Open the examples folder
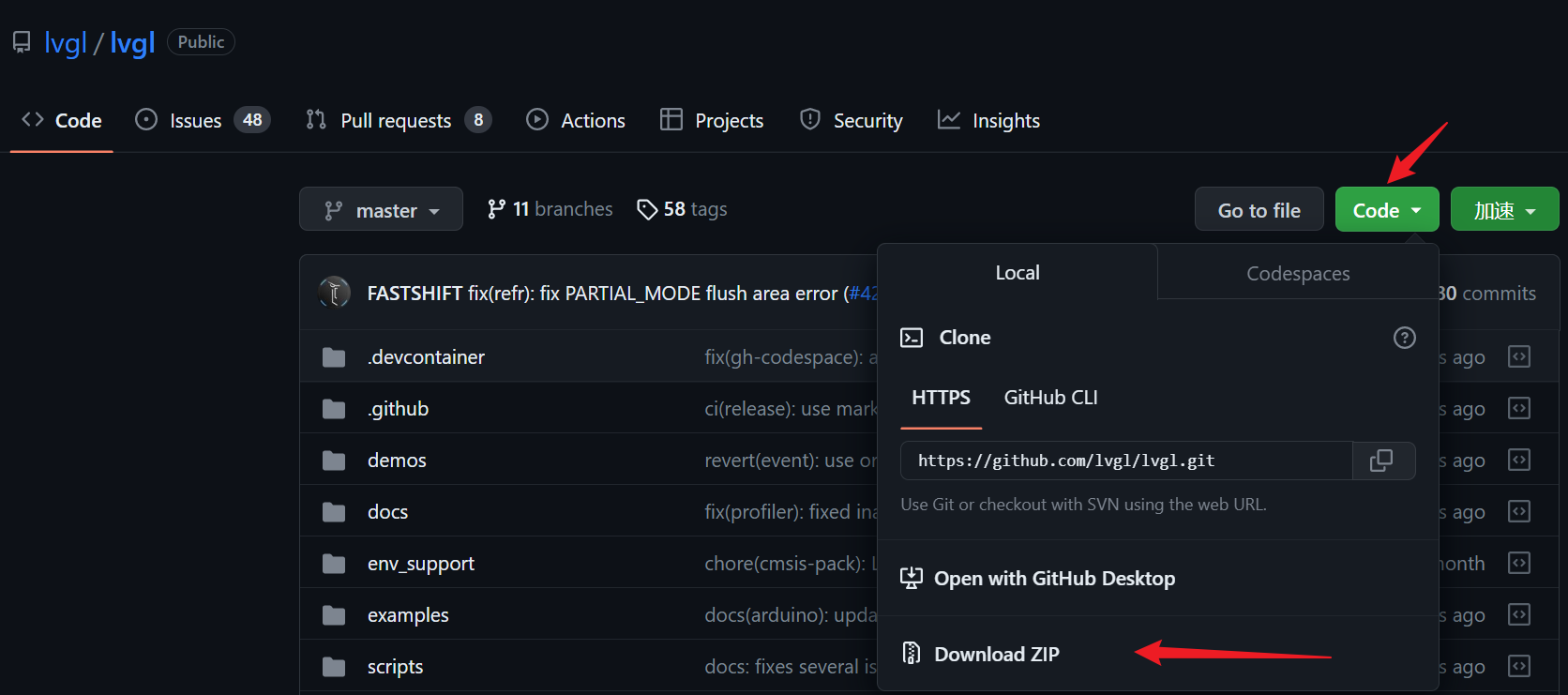 (408, 615)
